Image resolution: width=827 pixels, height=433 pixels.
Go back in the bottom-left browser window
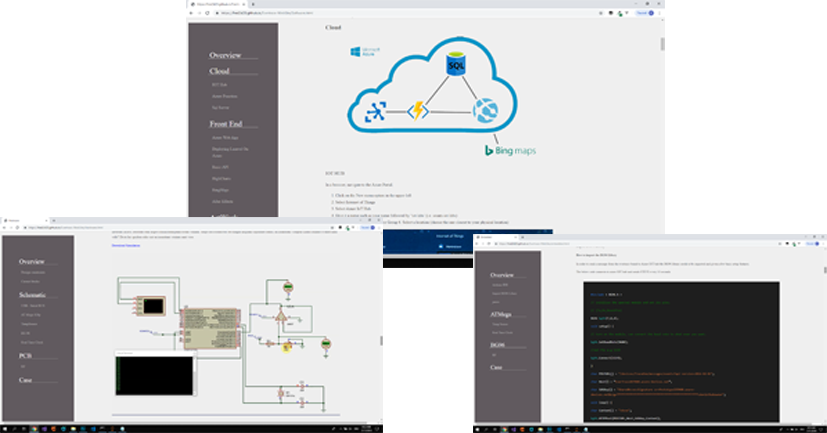coord(4,227)
